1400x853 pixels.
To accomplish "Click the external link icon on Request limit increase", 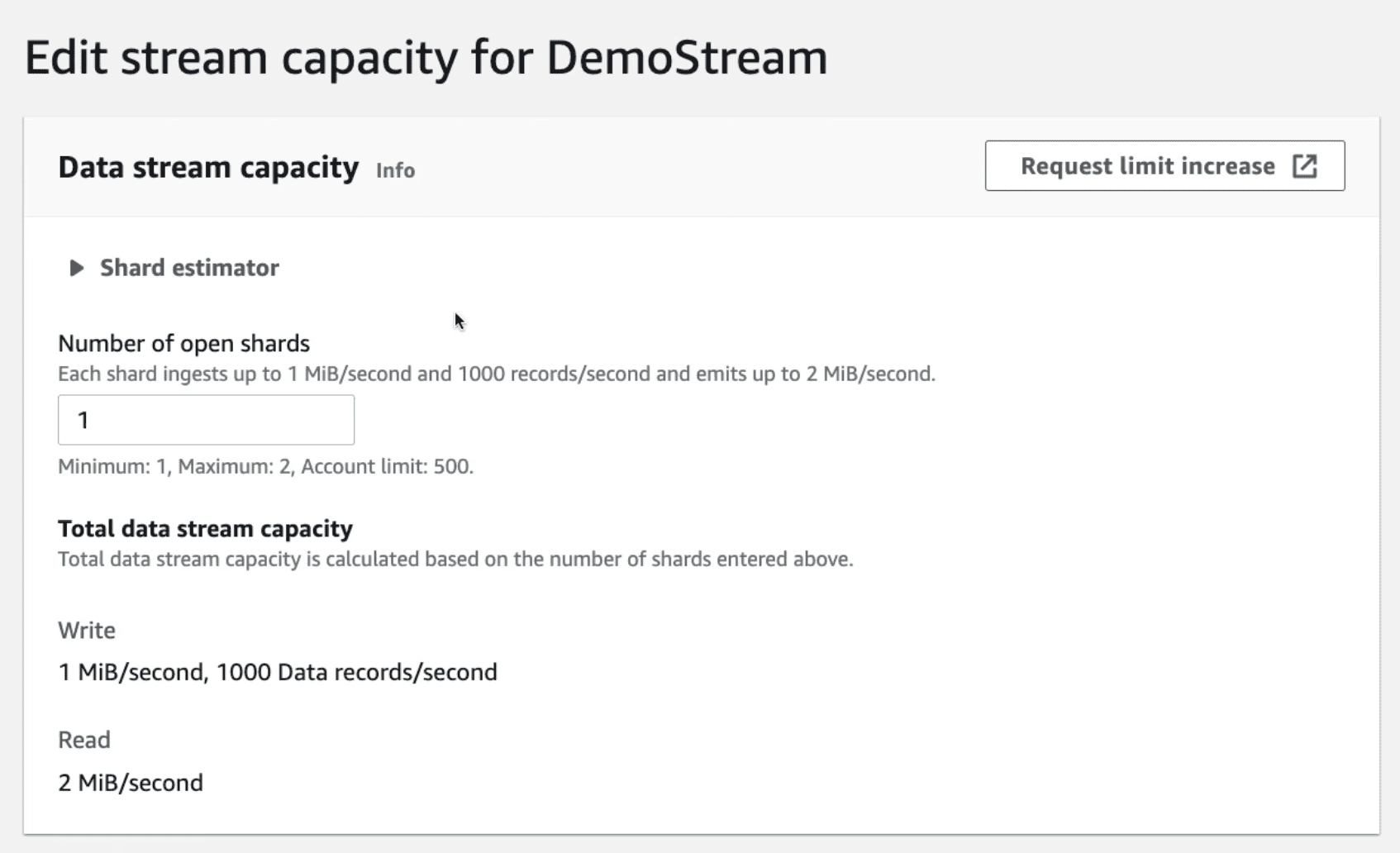I will (x=1304, y=166).
